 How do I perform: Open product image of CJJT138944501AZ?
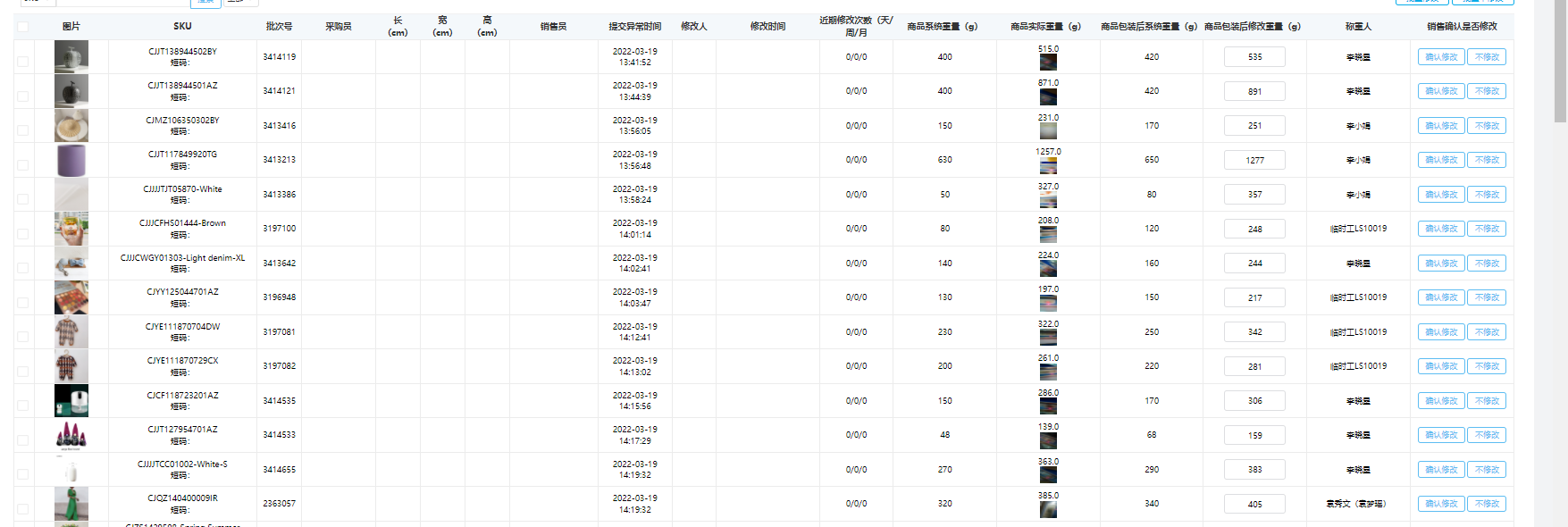pos(71,91)
